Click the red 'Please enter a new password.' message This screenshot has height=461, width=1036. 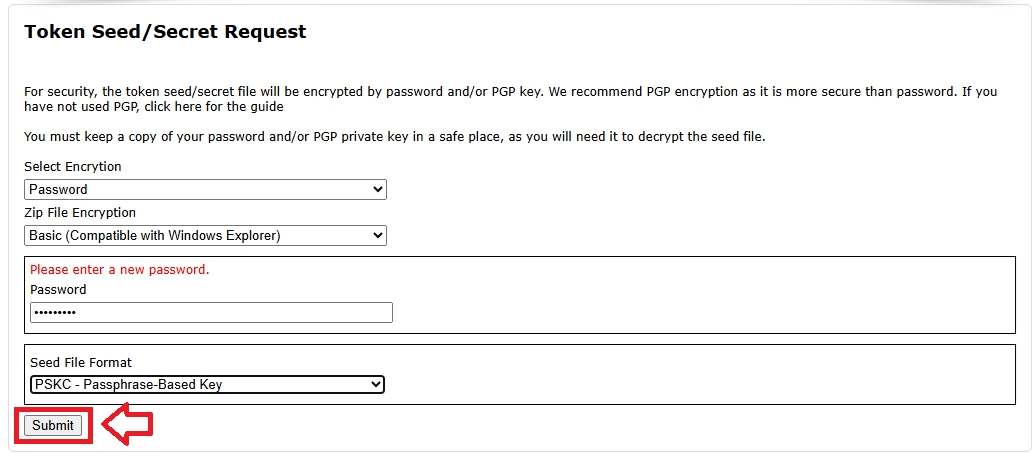(x=120, y=270)
